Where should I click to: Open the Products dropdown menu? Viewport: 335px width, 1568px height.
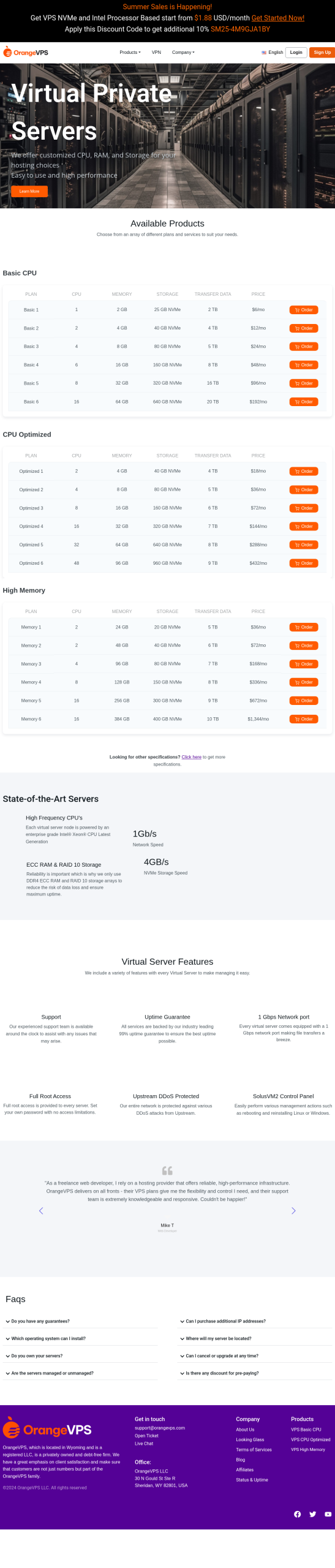(130, 53)
